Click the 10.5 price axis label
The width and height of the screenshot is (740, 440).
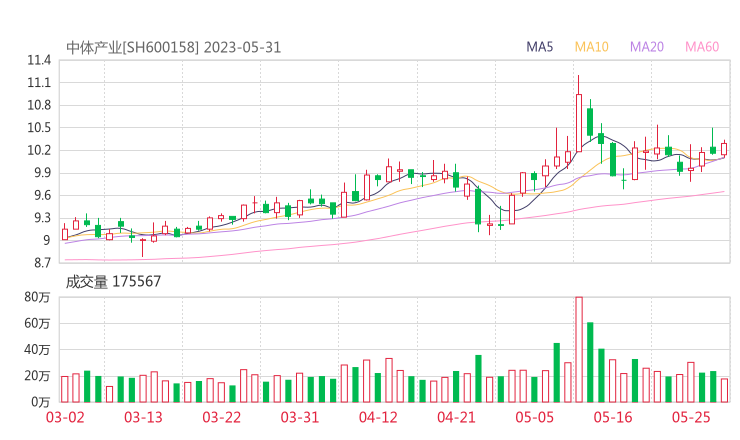39,128
